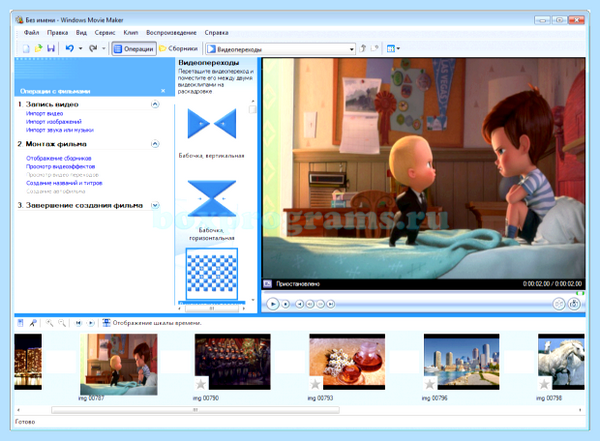The height and width of the screenshot is (441, 600).
Task: Click the Set Audio Levels icon
Action: point(20,323)
